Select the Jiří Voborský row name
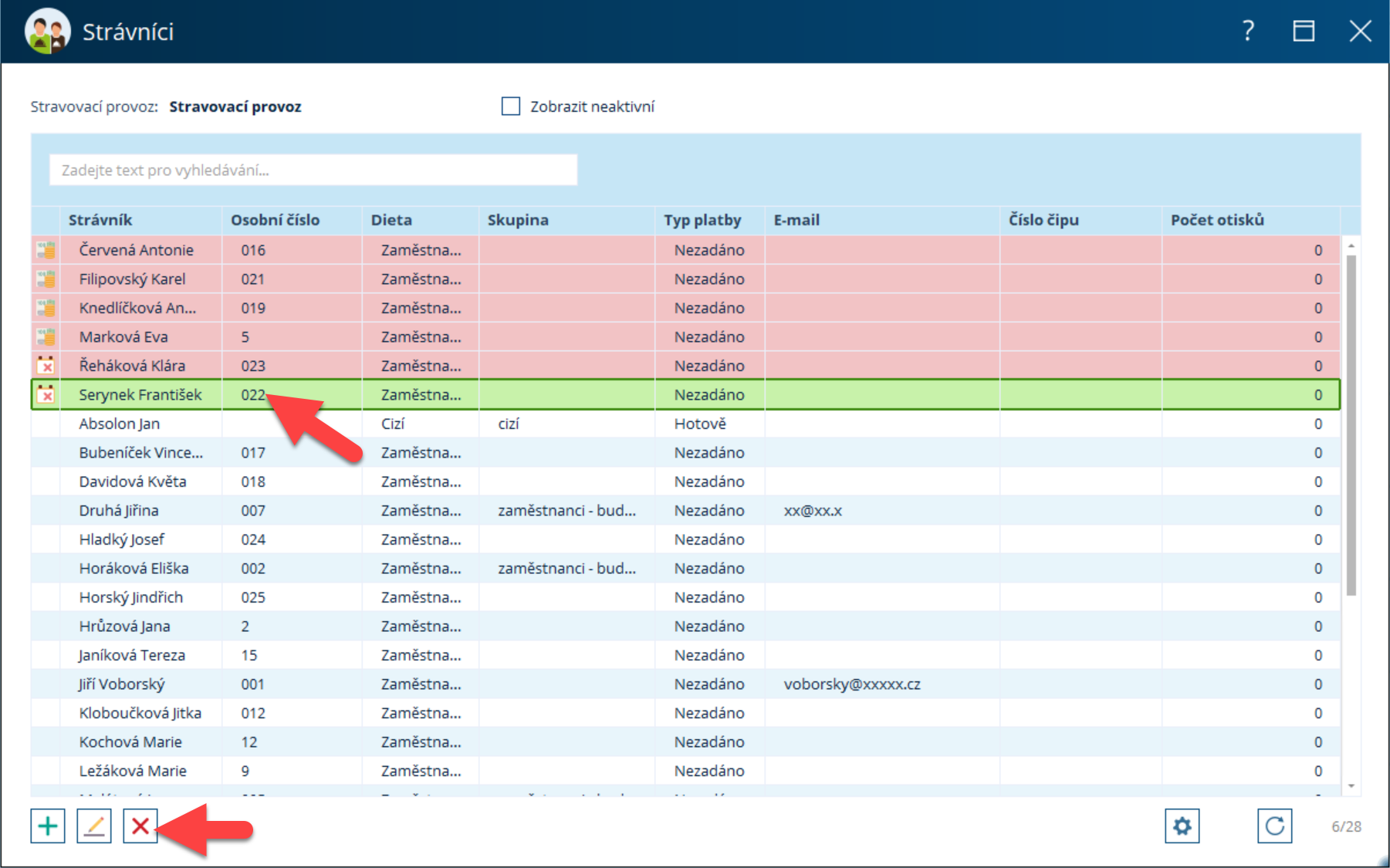This screenshot has width=1390, height=868. (122, 684)
